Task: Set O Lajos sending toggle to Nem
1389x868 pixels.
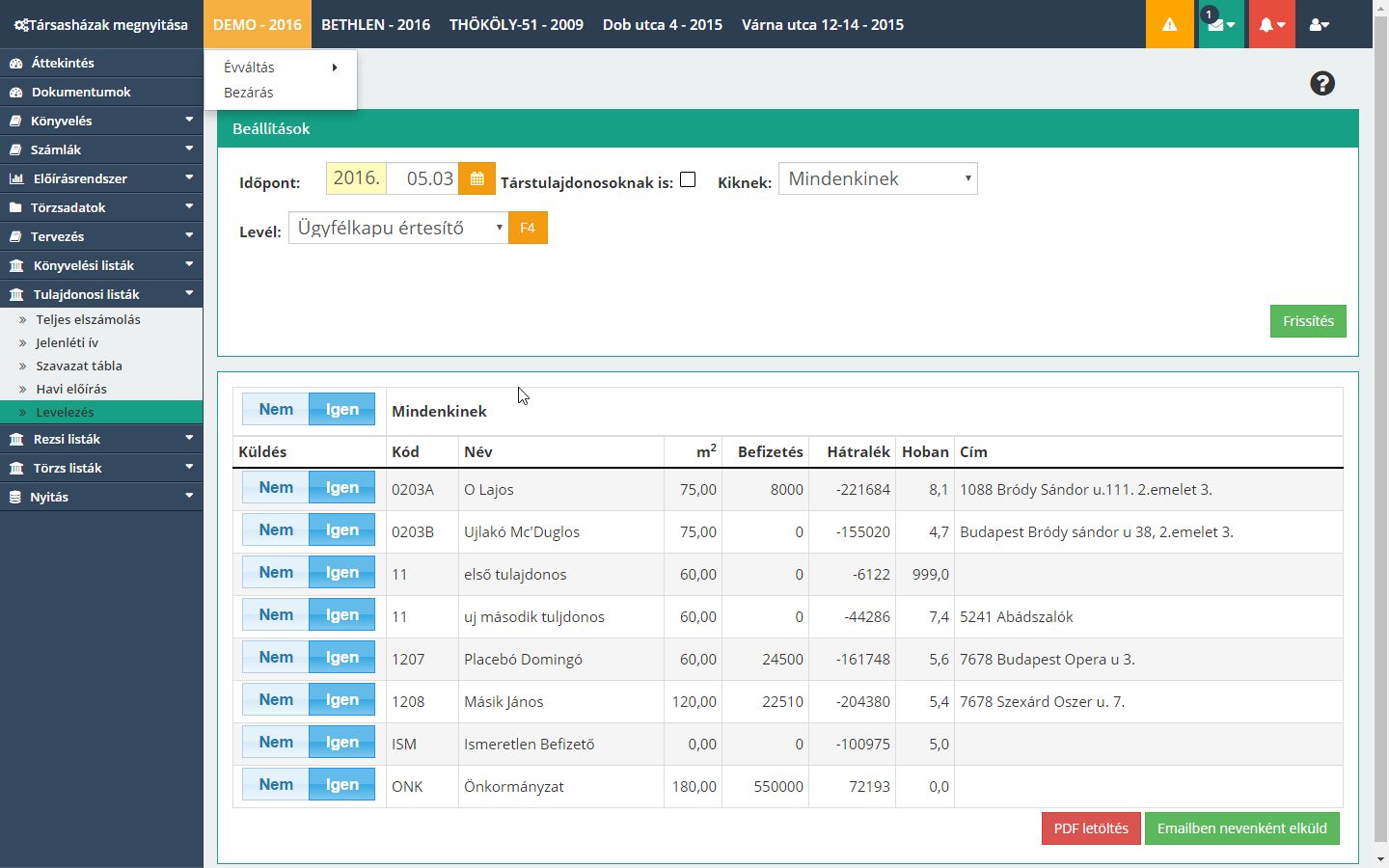Action: 276,488
